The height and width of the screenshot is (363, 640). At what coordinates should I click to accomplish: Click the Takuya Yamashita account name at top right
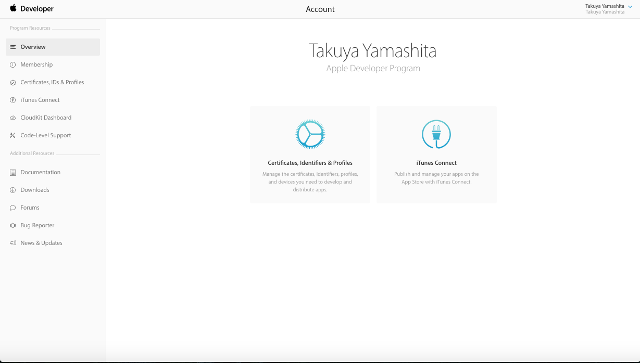604,6
